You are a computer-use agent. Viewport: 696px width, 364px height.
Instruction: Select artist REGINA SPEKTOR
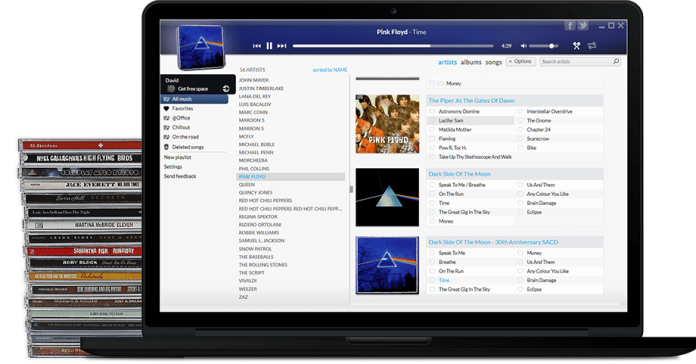[x=258, y=217]
